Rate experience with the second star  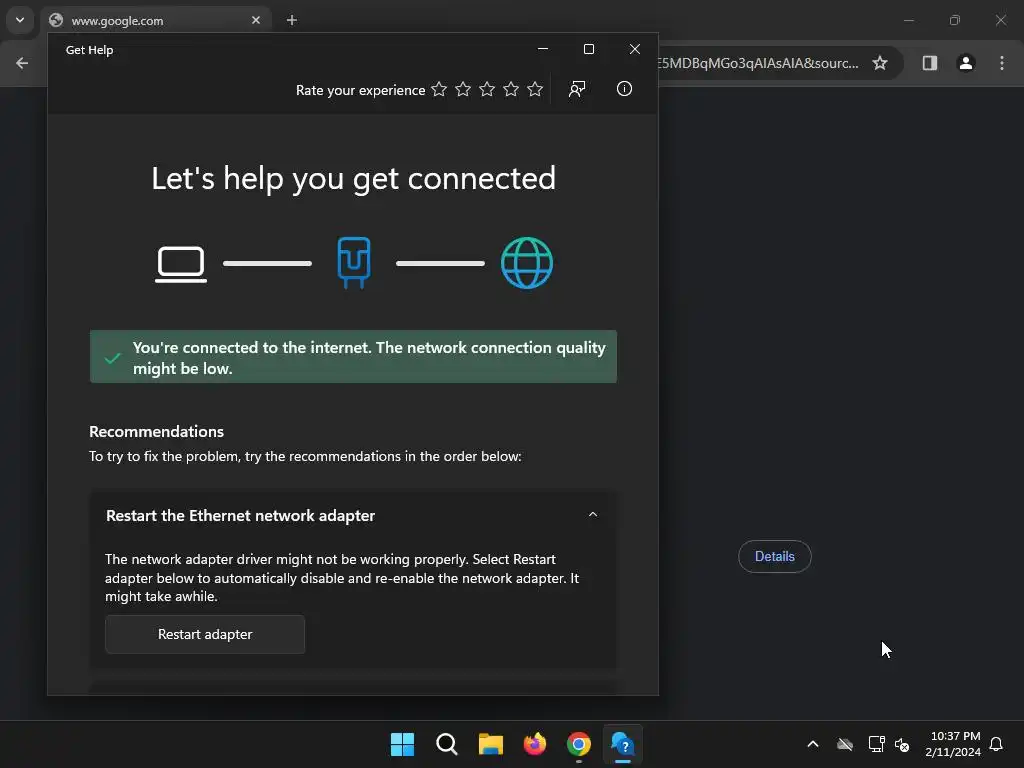click(463, 89)
